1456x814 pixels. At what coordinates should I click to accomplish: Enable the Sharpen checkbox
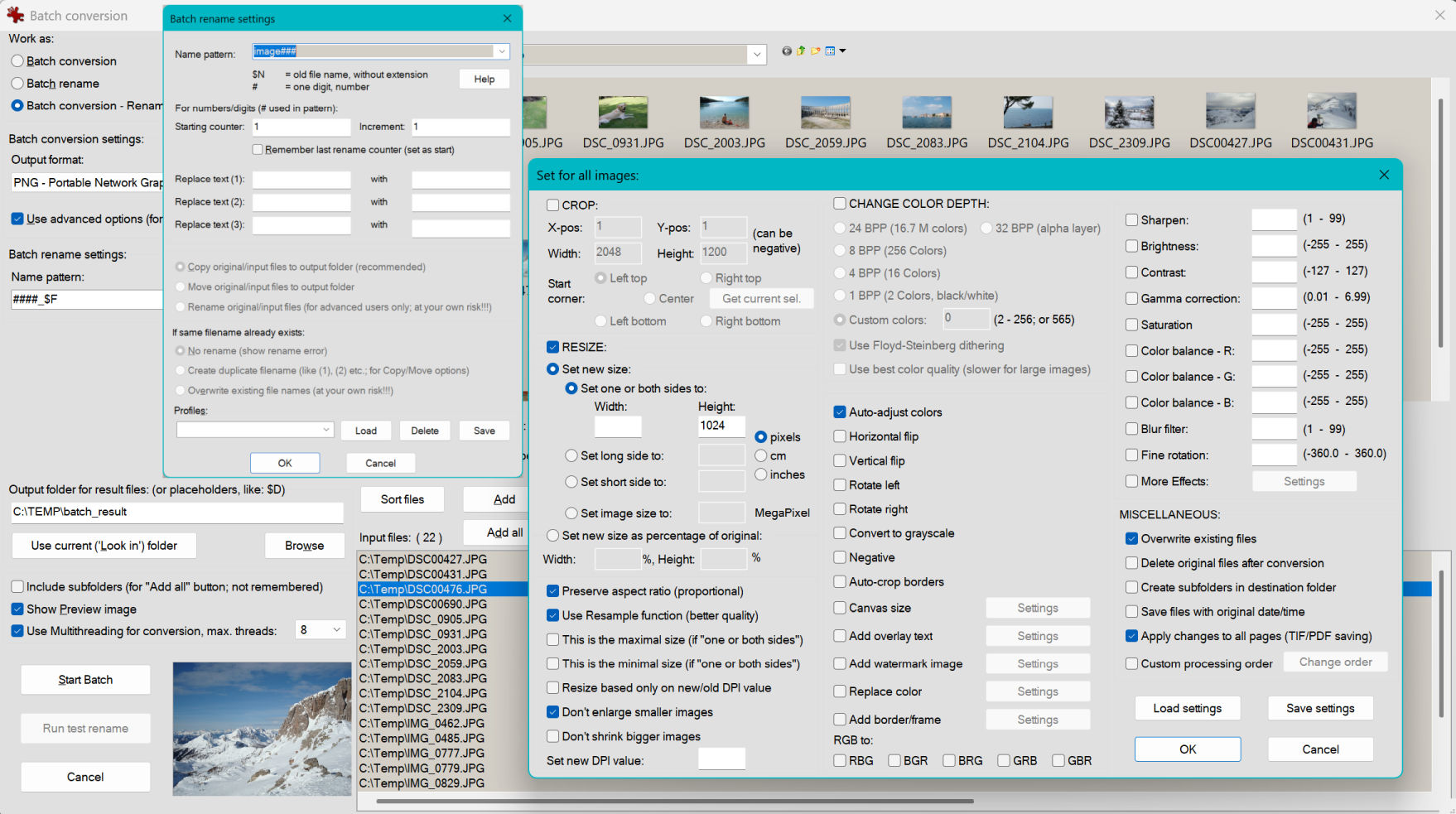[x=1131, y=220]
